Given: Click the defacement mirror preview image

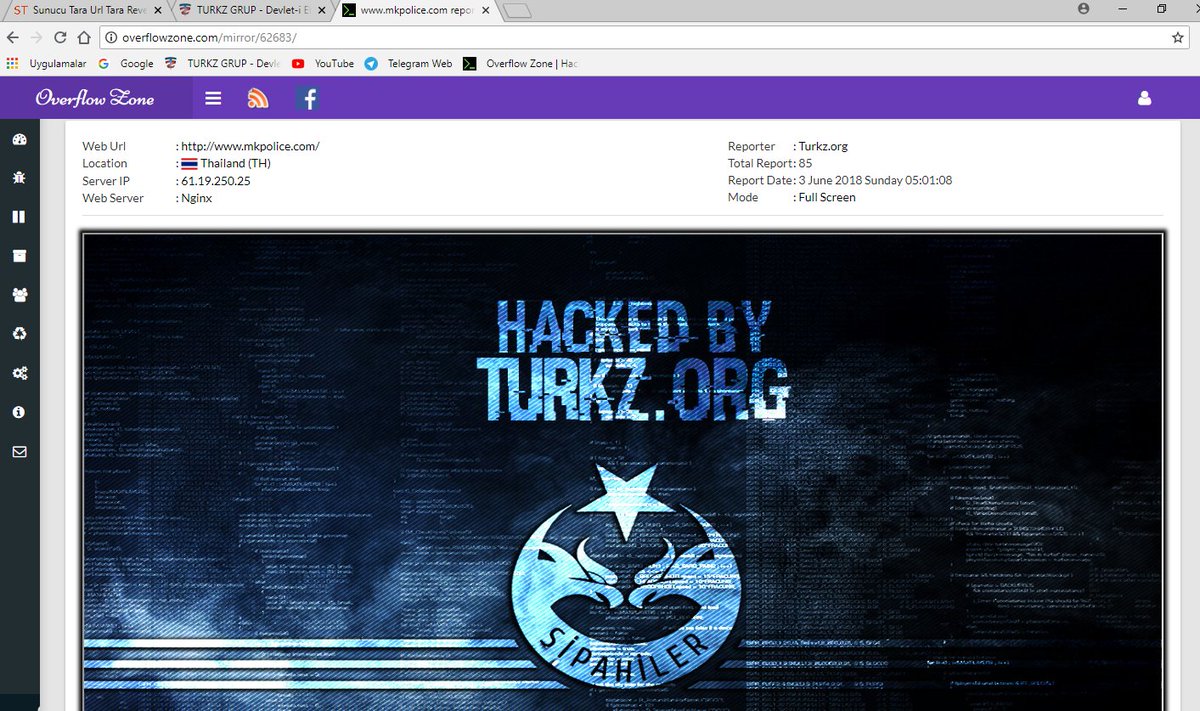Looking at the screenshot, I should [x=622, y=472].
